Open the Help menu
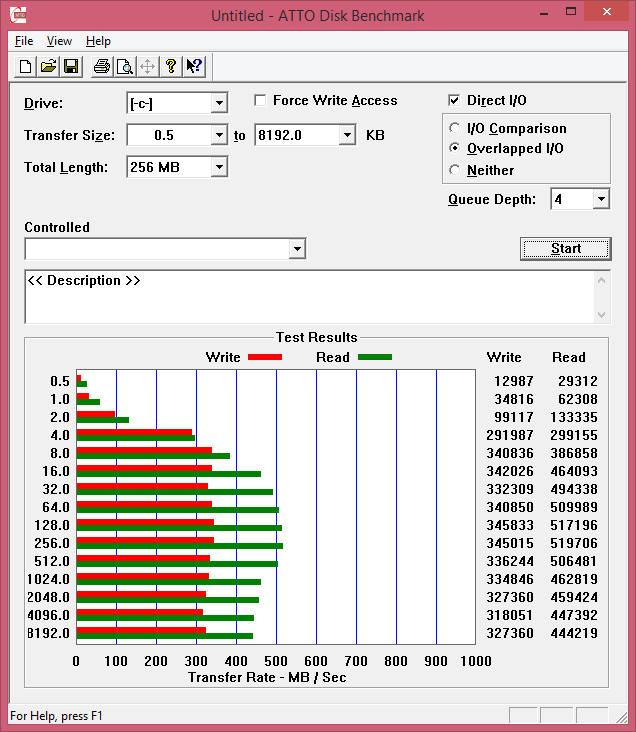 tap(98, 41)
